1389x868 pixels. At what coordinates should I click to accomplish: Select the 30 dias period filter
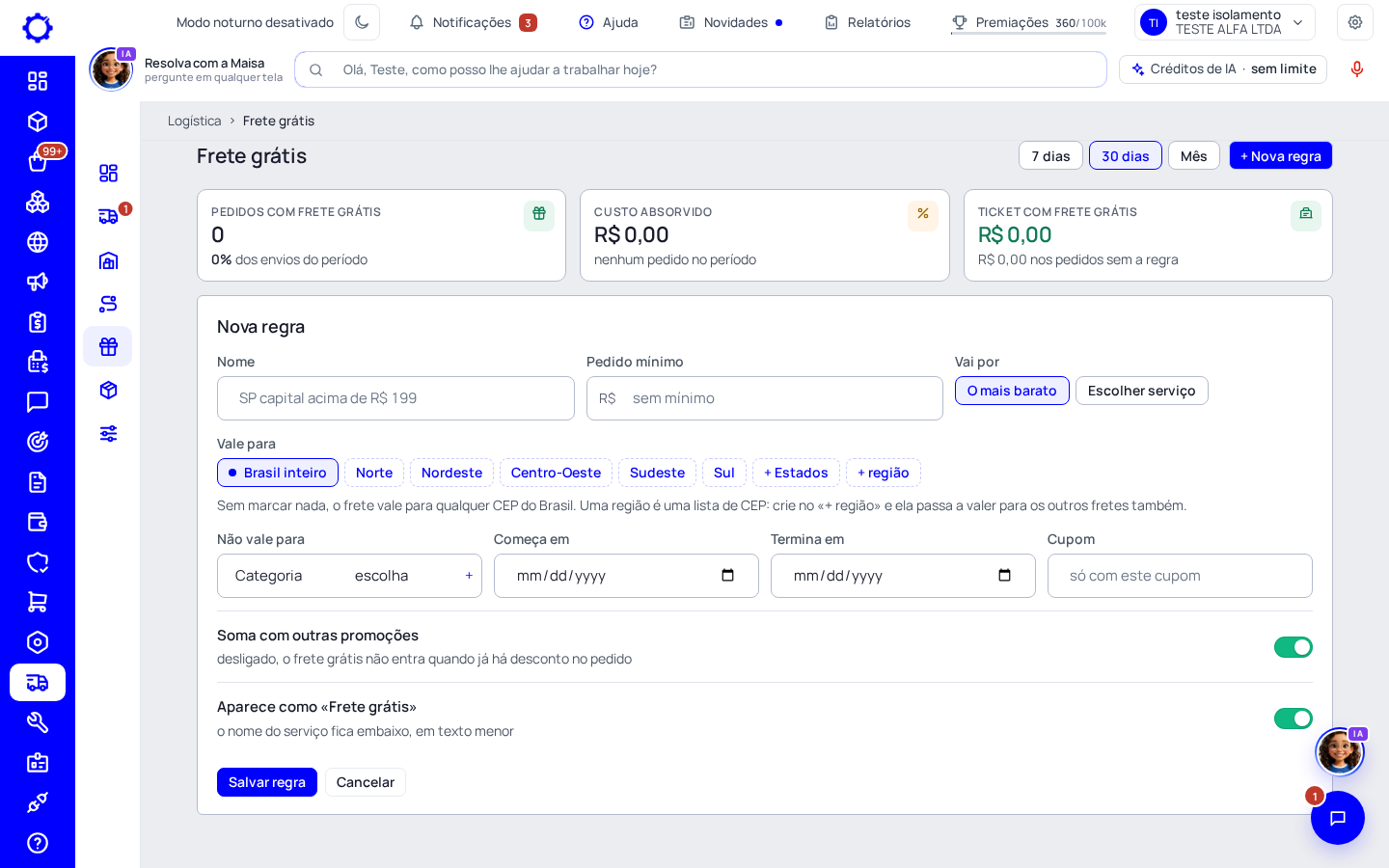(x=1126, y=156)
